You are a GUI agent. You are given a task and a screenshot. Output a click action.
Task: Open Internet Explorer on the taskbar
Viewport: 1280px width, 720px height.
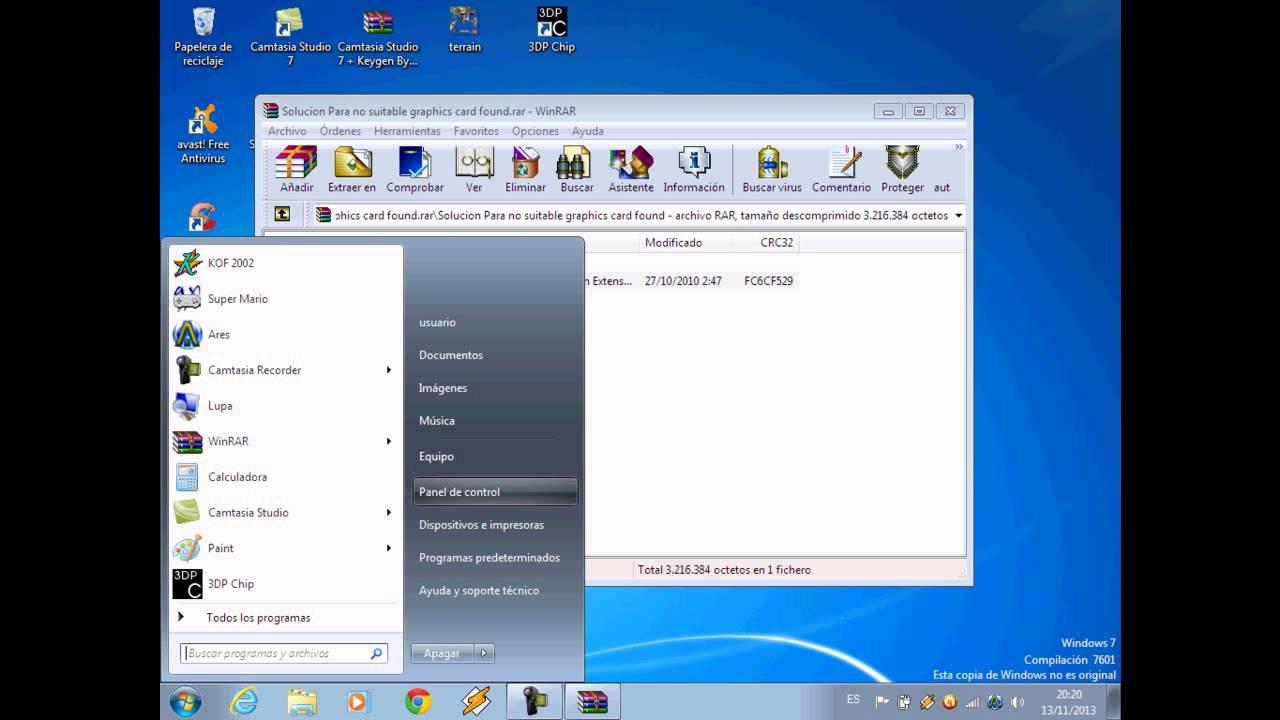click(244, 702)
